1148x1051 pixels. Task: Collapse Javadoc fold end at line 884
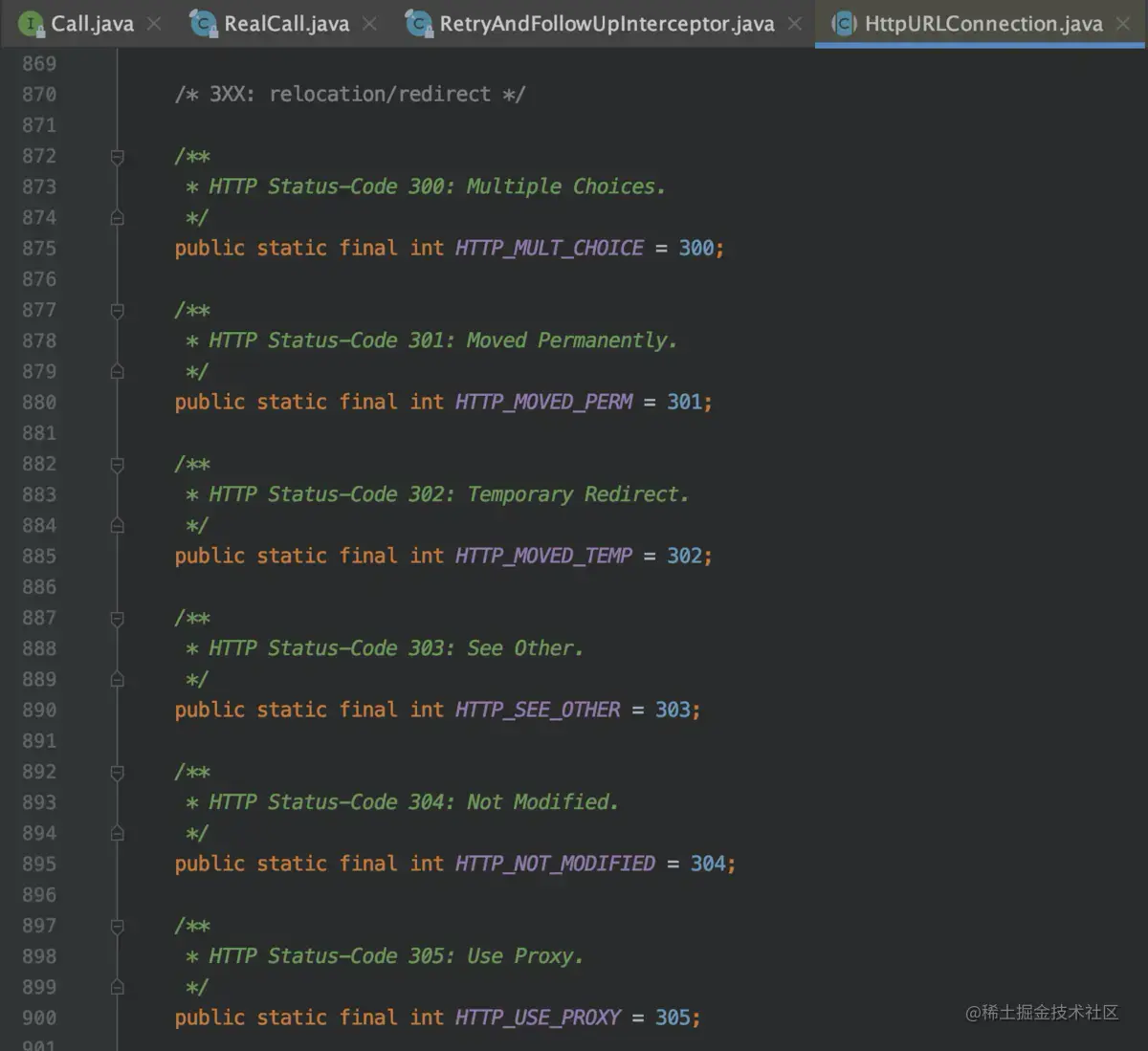117,526
